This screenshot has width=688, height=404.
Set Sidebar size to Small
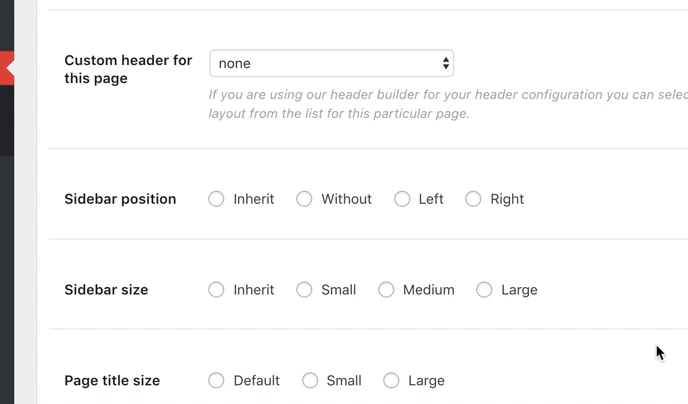[304, 290]
